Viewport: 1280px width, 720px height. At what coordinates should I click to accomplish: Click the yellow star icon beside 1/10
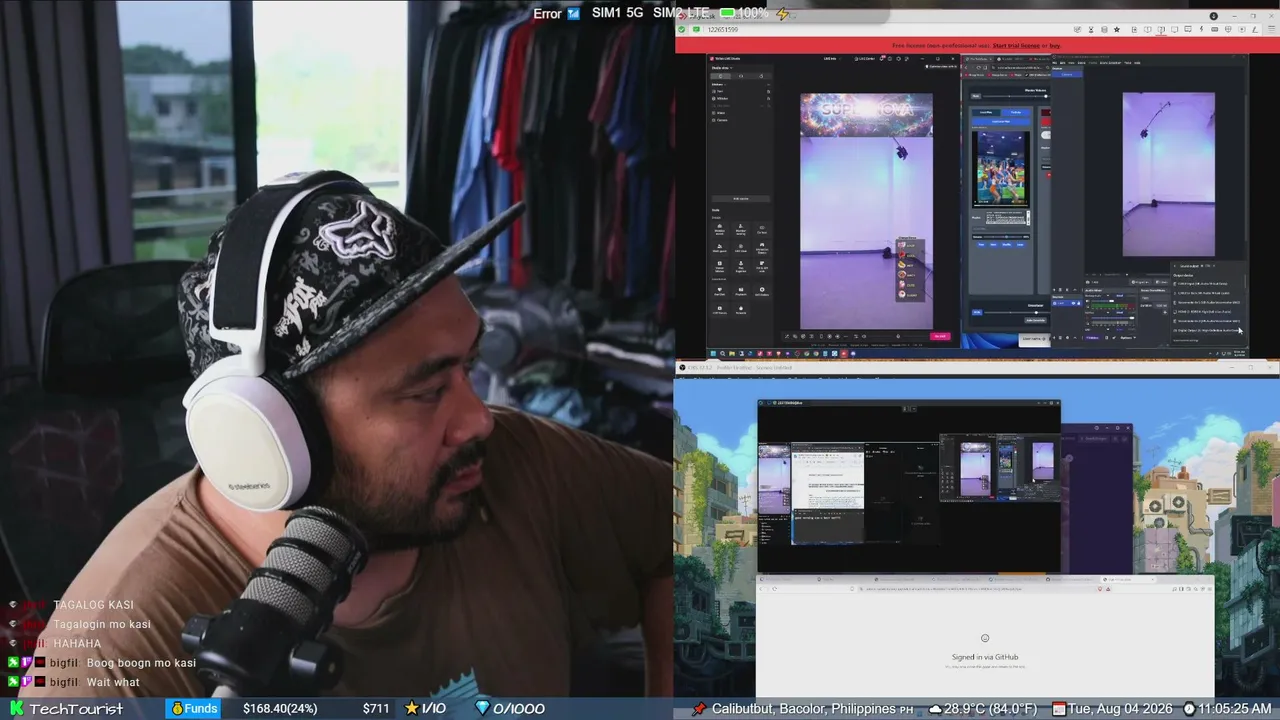click(x=412, y=708)
